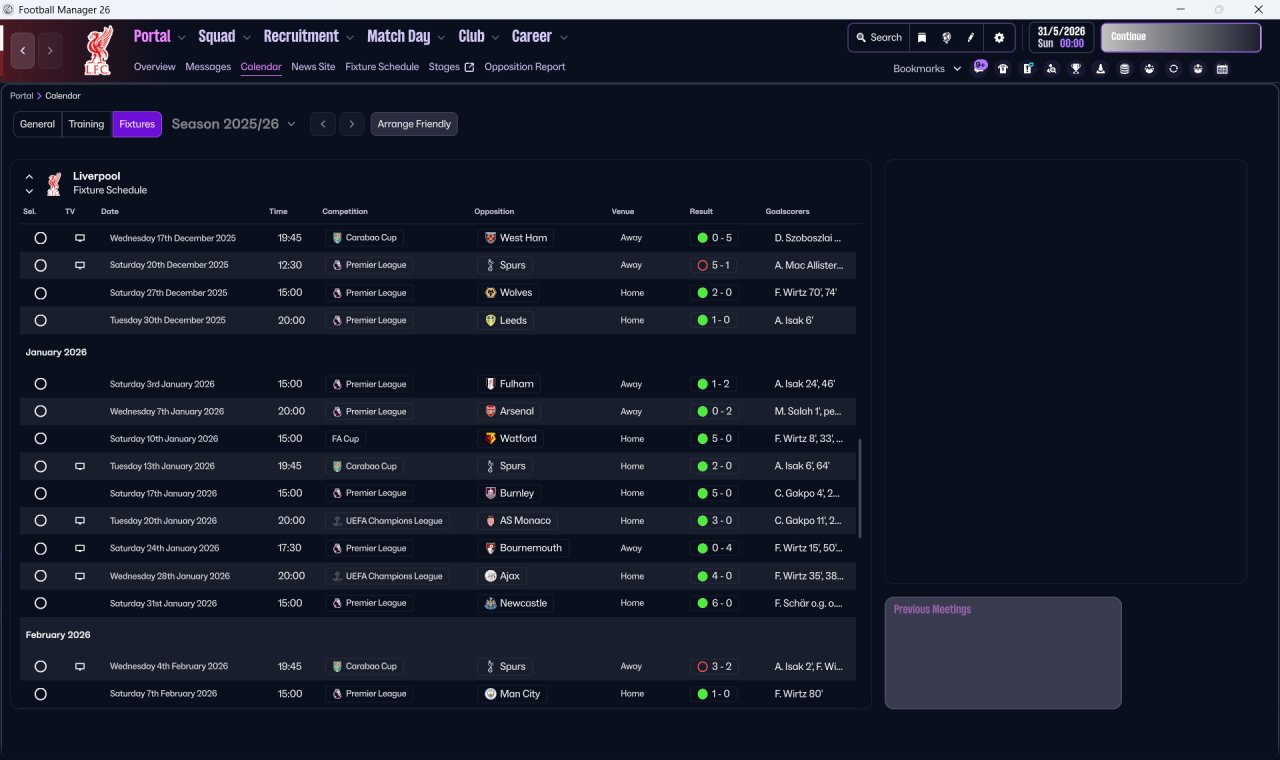Viewport: 1280px width, 760px height.
Task: Open the messages bubble with 9+ badge
Action: [980, 67]
